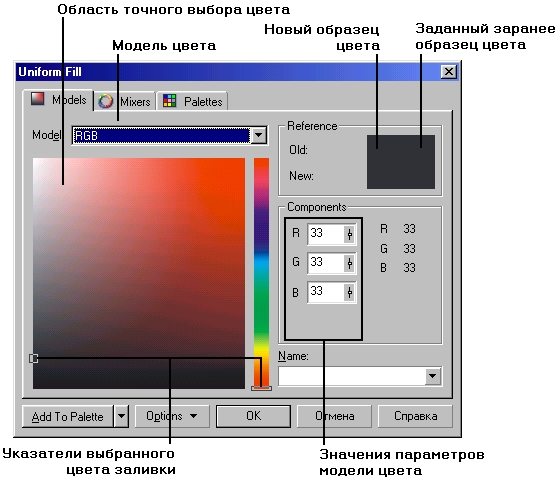Switch to the Models tab
The width and height of the screenshot is (560, 482).
pos(58,100)
